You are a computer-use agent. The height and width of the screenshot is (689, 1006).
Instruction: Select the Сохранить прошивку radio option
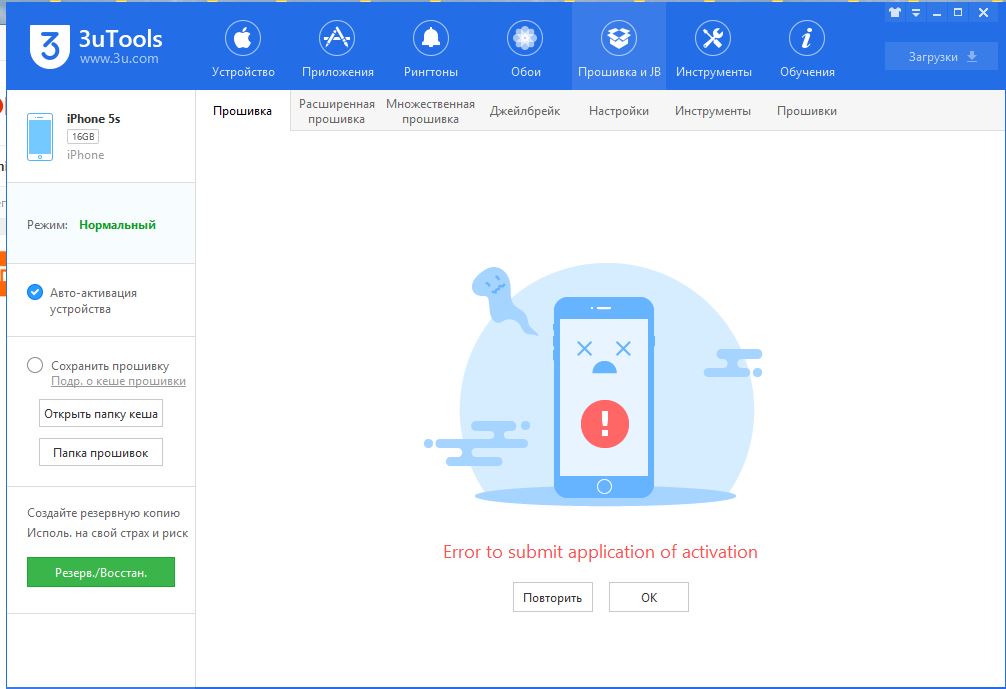coord(35,365)
